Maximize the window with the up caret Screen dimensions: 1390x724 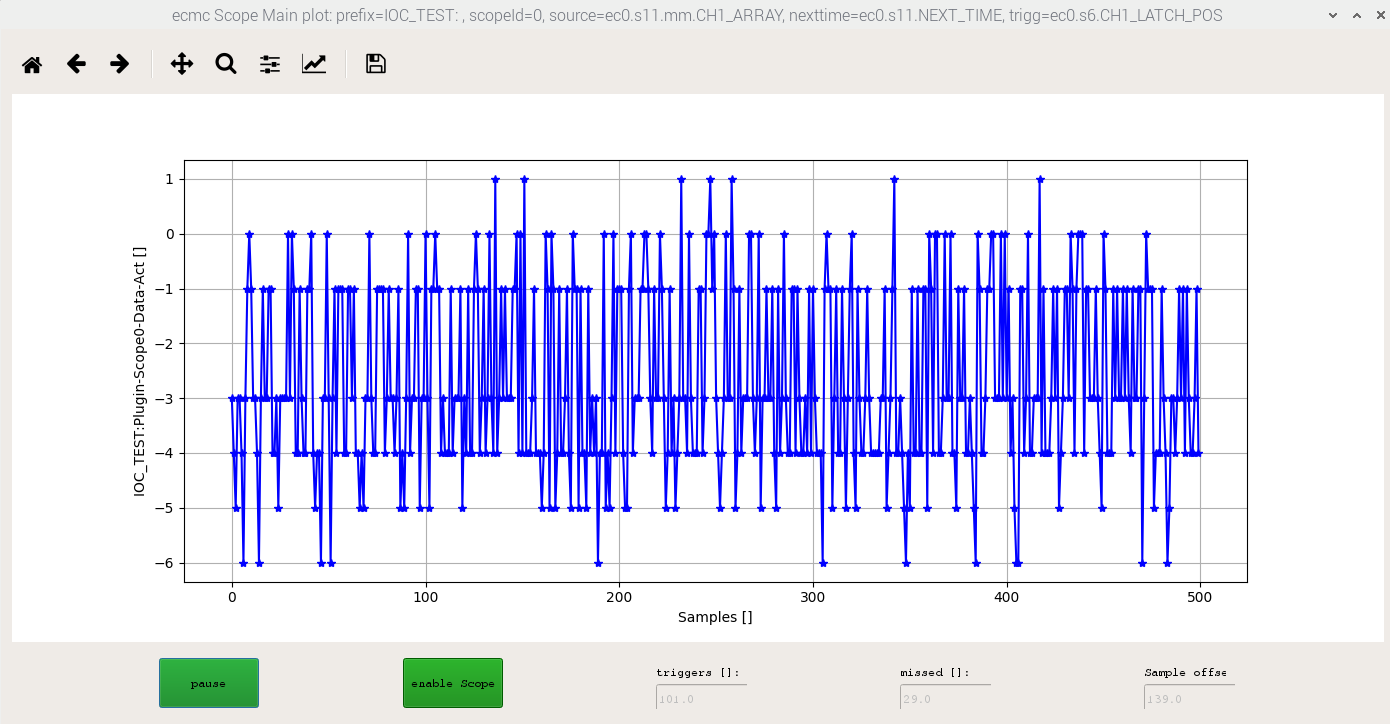click(x=1356, y=16)
